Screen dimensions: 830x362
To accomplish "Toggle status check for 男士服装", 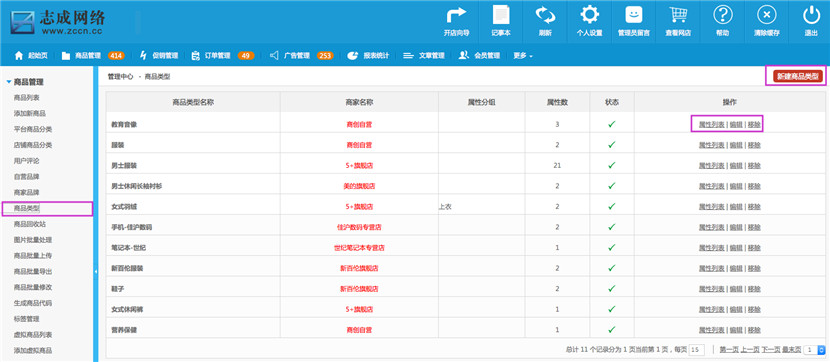I will click(x=612, y=165).
